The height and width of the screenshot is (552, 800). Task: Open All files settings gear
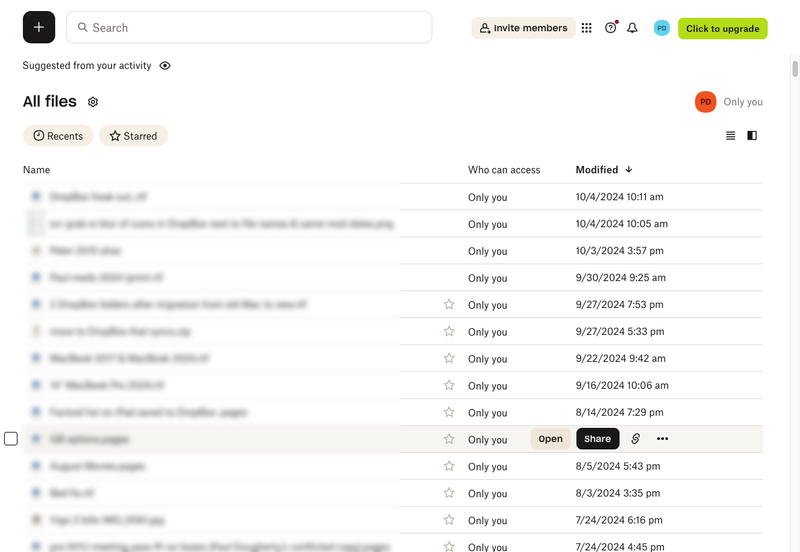pyautogui.click(x=93, y=102)
